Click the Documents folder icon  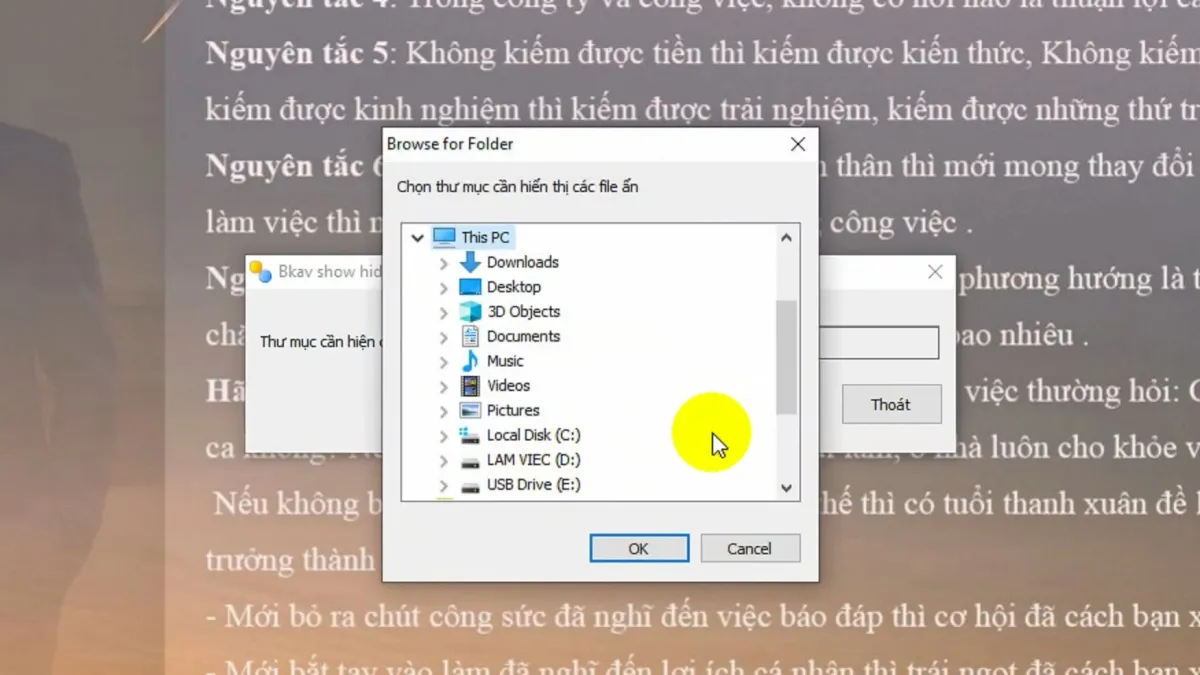[x=471, y=336]
